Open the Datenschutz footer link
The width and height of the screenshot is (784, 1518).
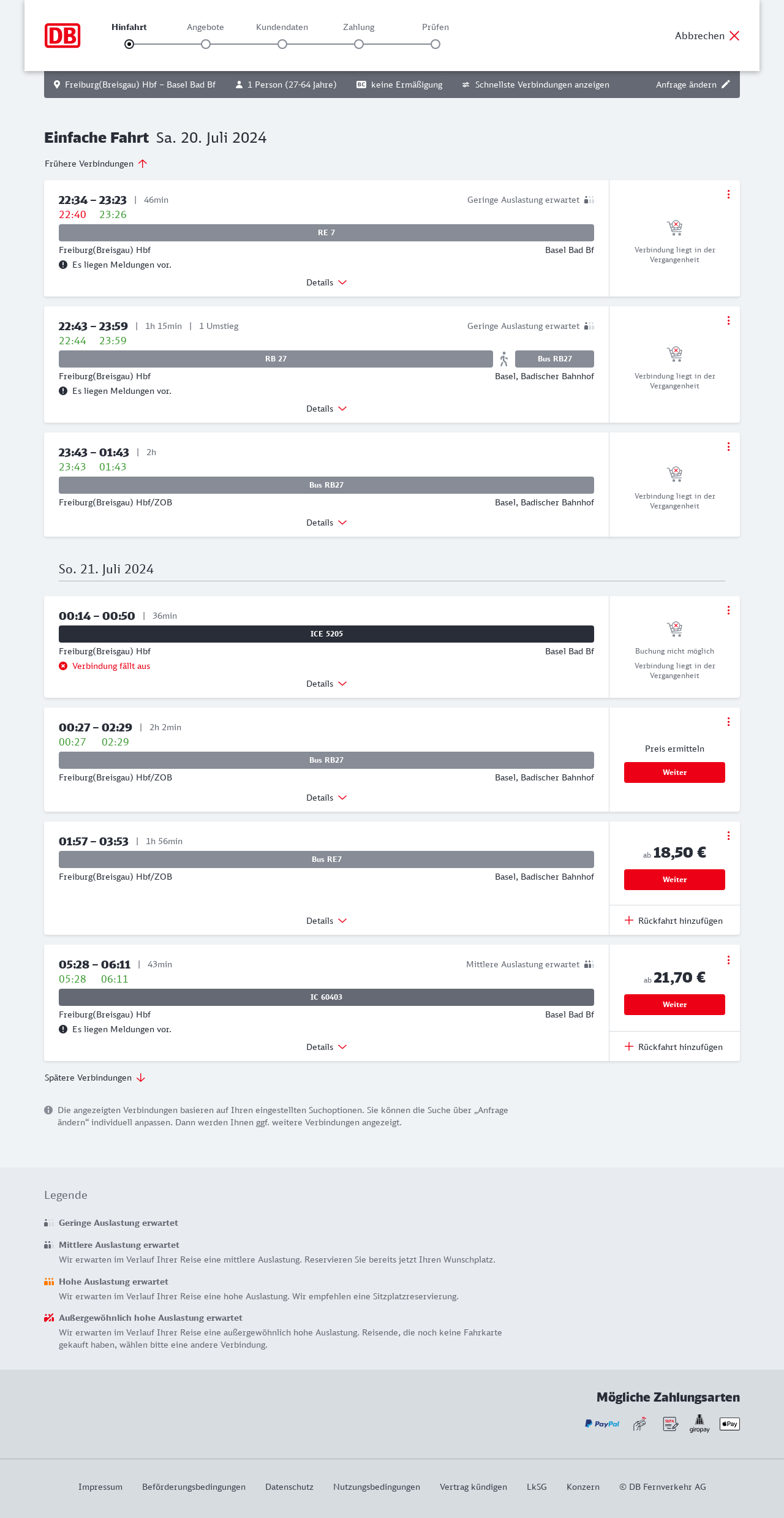[289, 1487]
